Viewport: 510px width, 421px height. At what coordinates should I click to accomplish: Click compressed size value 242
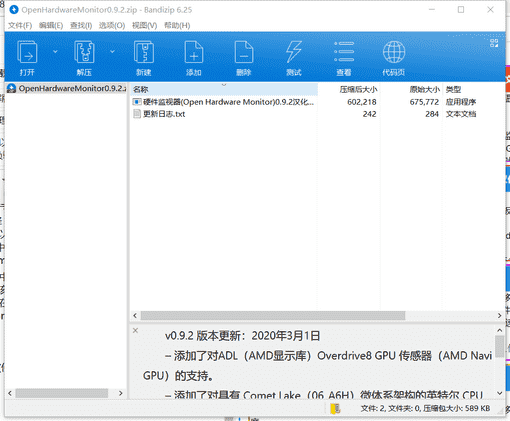pos(369,114)
